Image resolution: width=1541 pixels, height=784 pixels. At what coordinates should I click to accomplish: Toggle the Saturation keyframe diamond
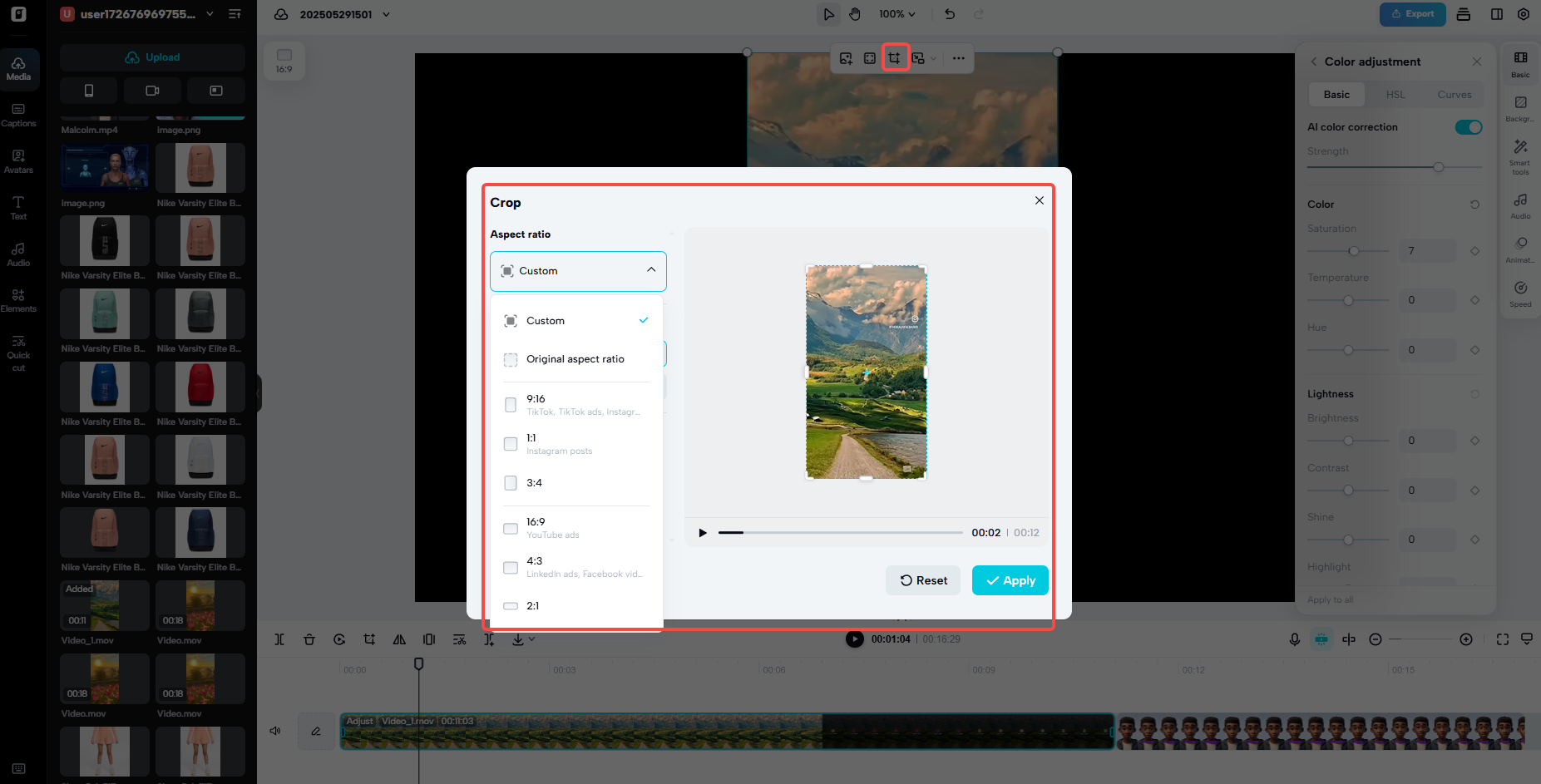click(1474, 251)
